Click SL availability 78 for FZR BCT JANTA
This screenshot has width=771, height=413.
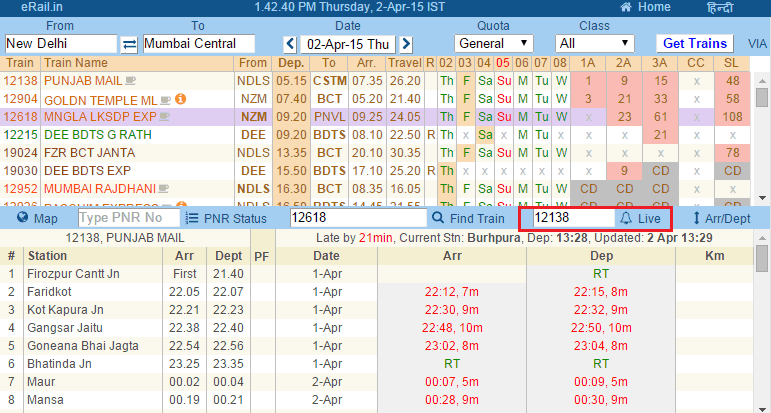[732, 153]
